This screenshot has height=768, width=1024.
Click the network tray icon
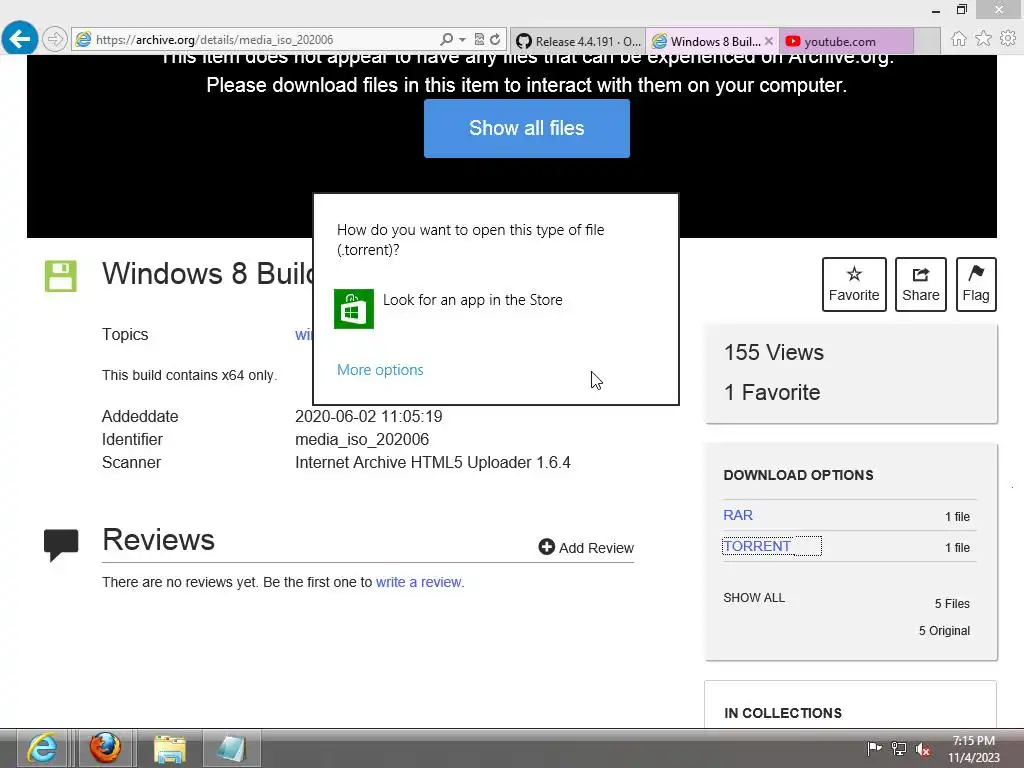[899, 749]
